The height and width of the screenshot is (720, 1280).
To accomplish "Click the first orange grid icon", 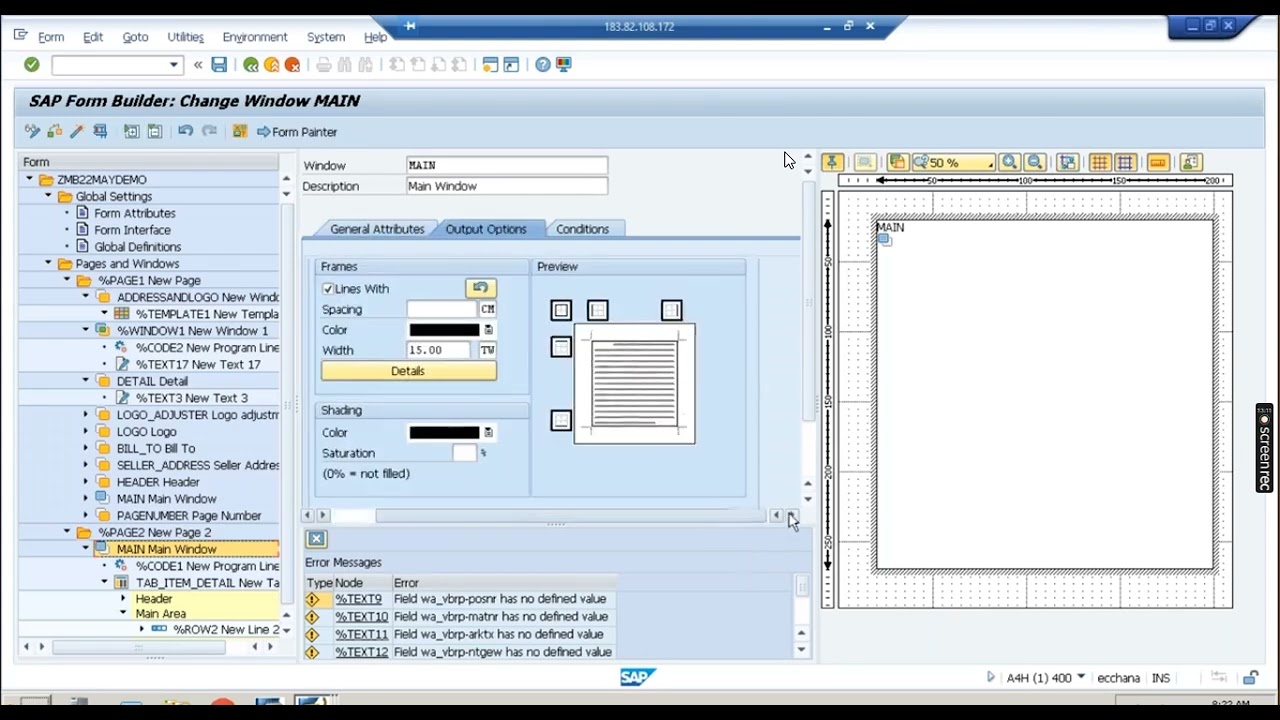I will coord(1100,162).
